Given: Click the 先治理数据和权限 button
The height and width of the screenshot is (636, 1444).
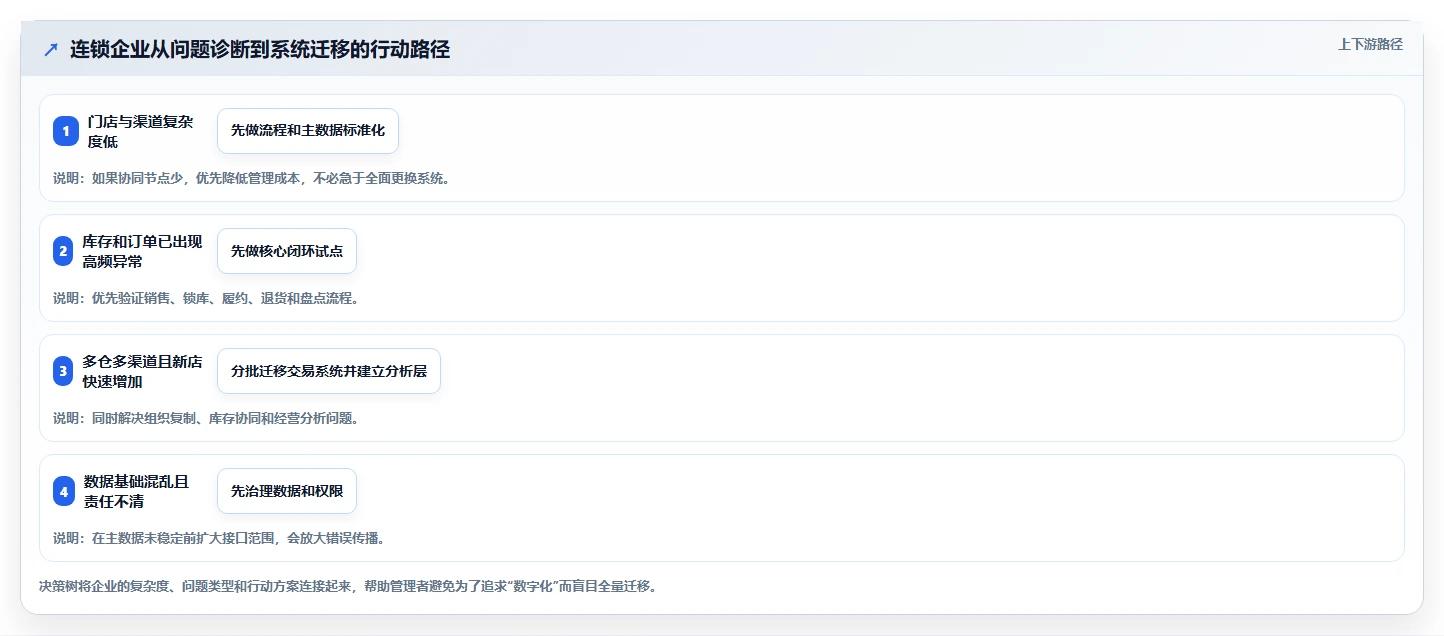Looking at the screenshot, I should pyautogui.click(x=287, y=491).
